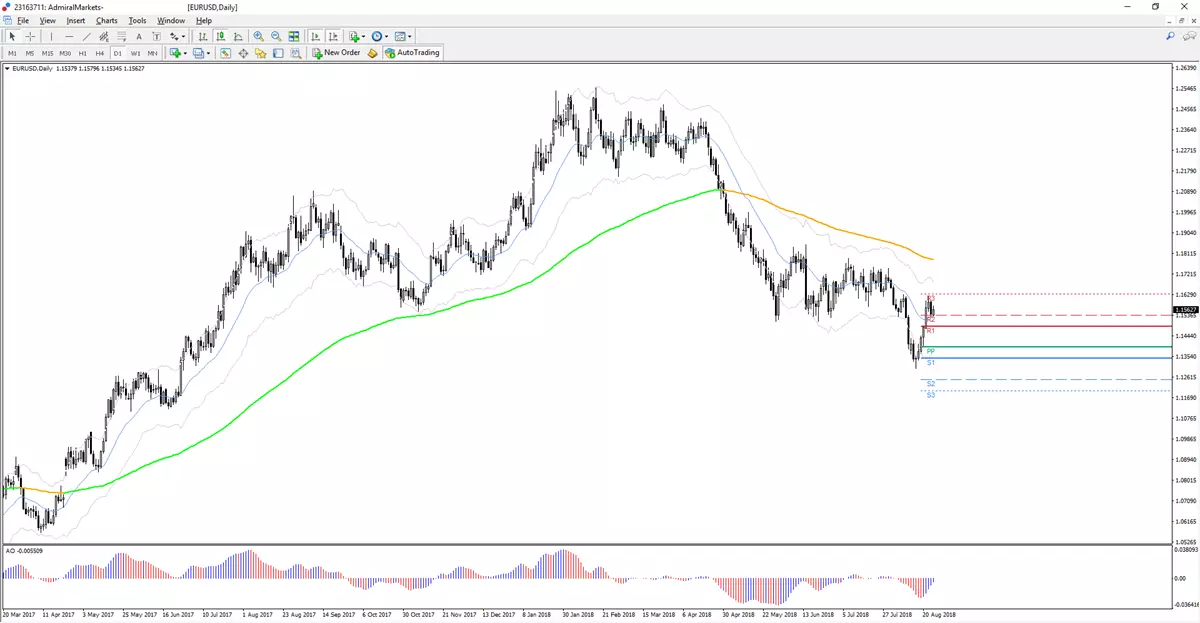
Task: Click the Profiles icon
Action: [x=198, y=53]
